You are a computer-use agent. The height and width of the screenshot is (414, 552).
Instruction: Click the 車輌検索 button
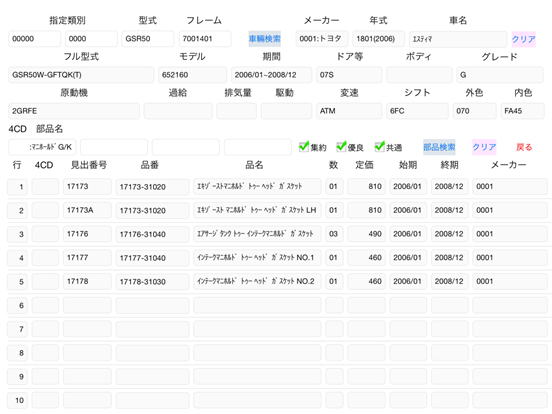(x=265, y=38)
